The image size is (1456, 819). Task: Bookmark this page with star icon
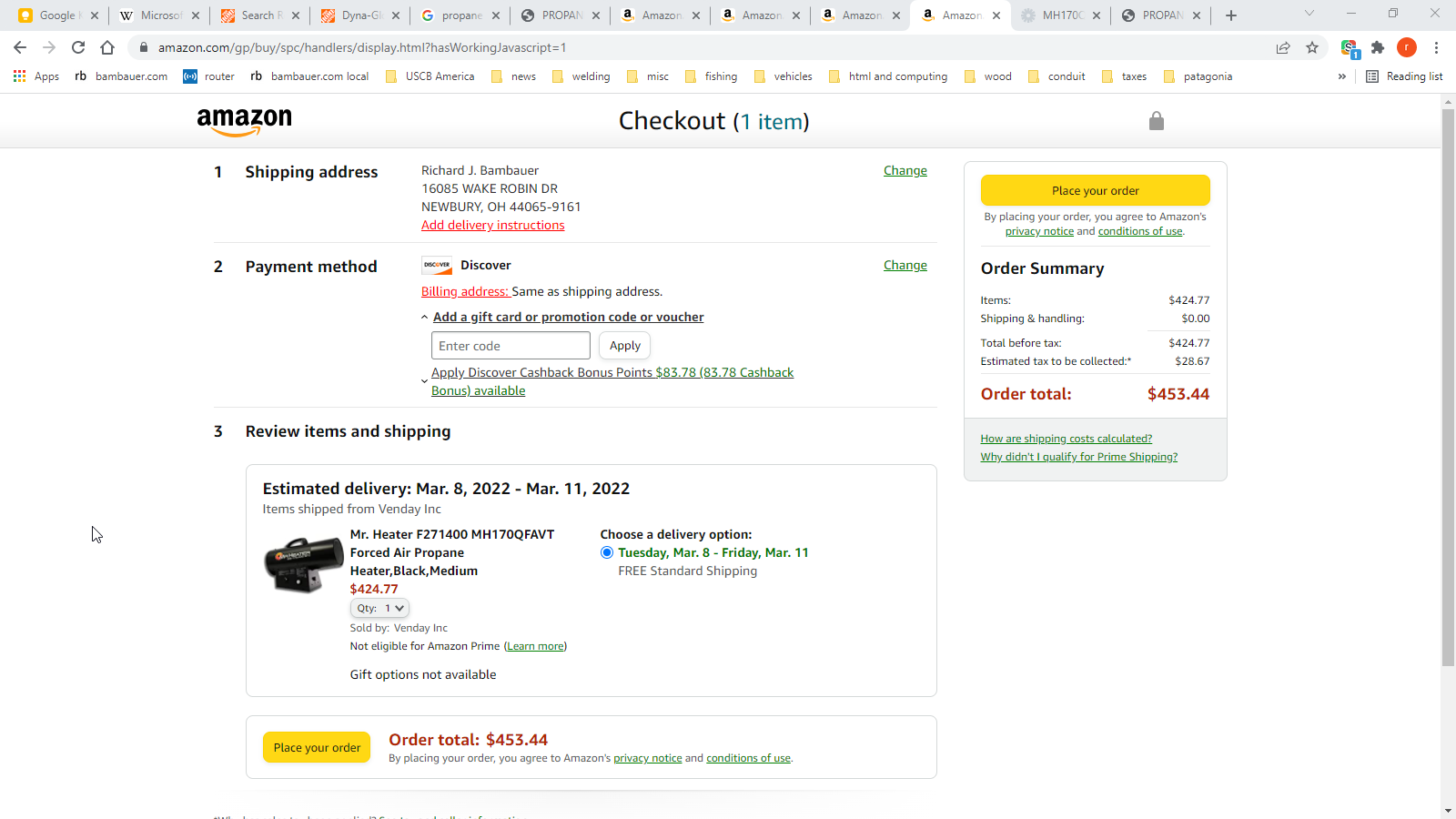1311,47
